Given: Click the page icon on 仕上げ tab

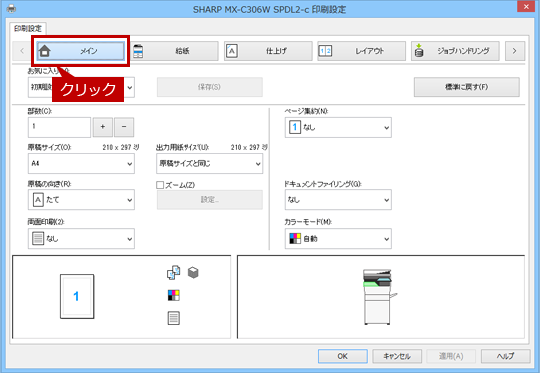Looking at the screenshot, I should pyautogui.click(x=232, y=51).
